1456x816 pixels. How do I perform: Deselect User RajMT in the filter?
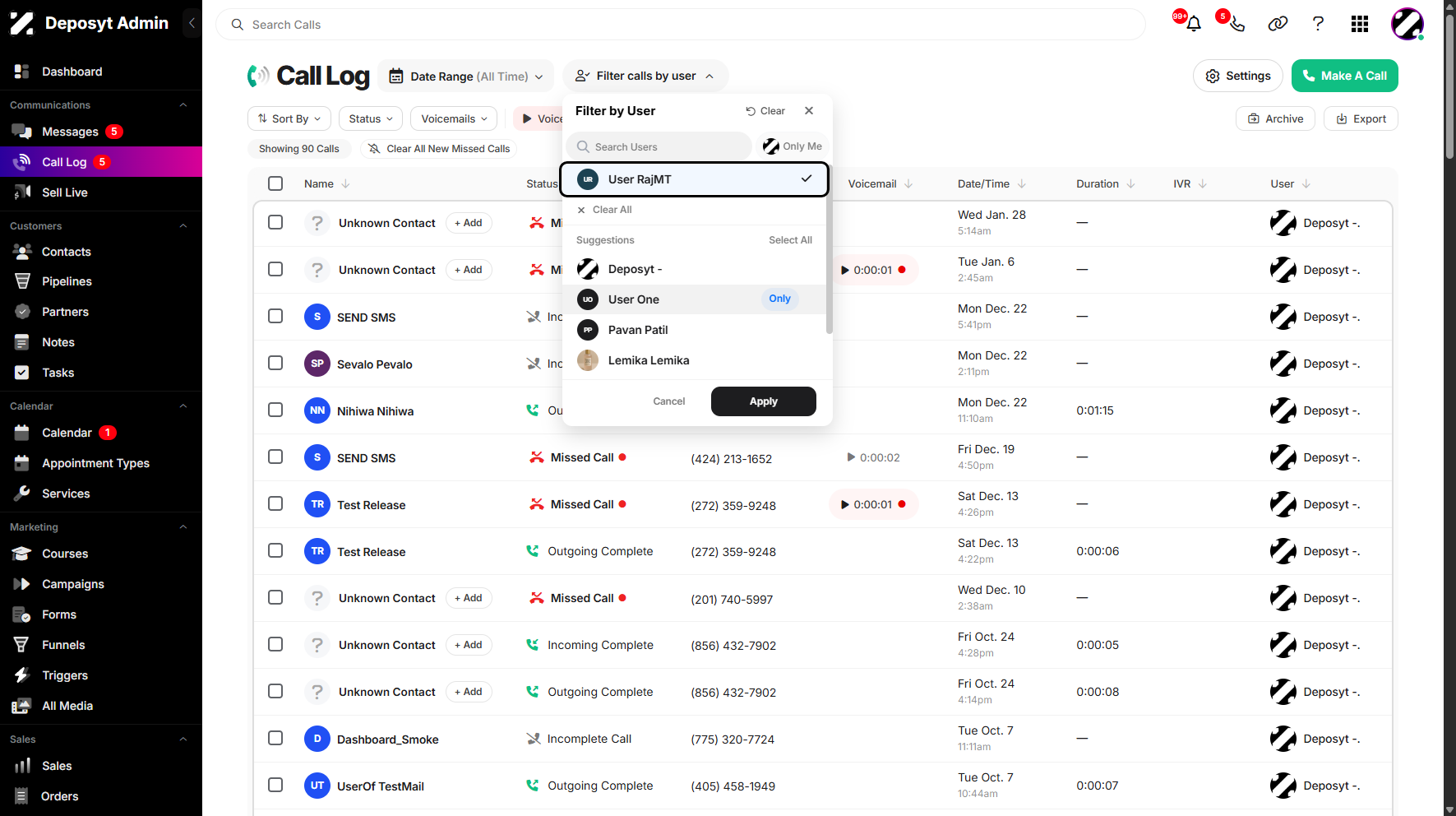(695, 179)
